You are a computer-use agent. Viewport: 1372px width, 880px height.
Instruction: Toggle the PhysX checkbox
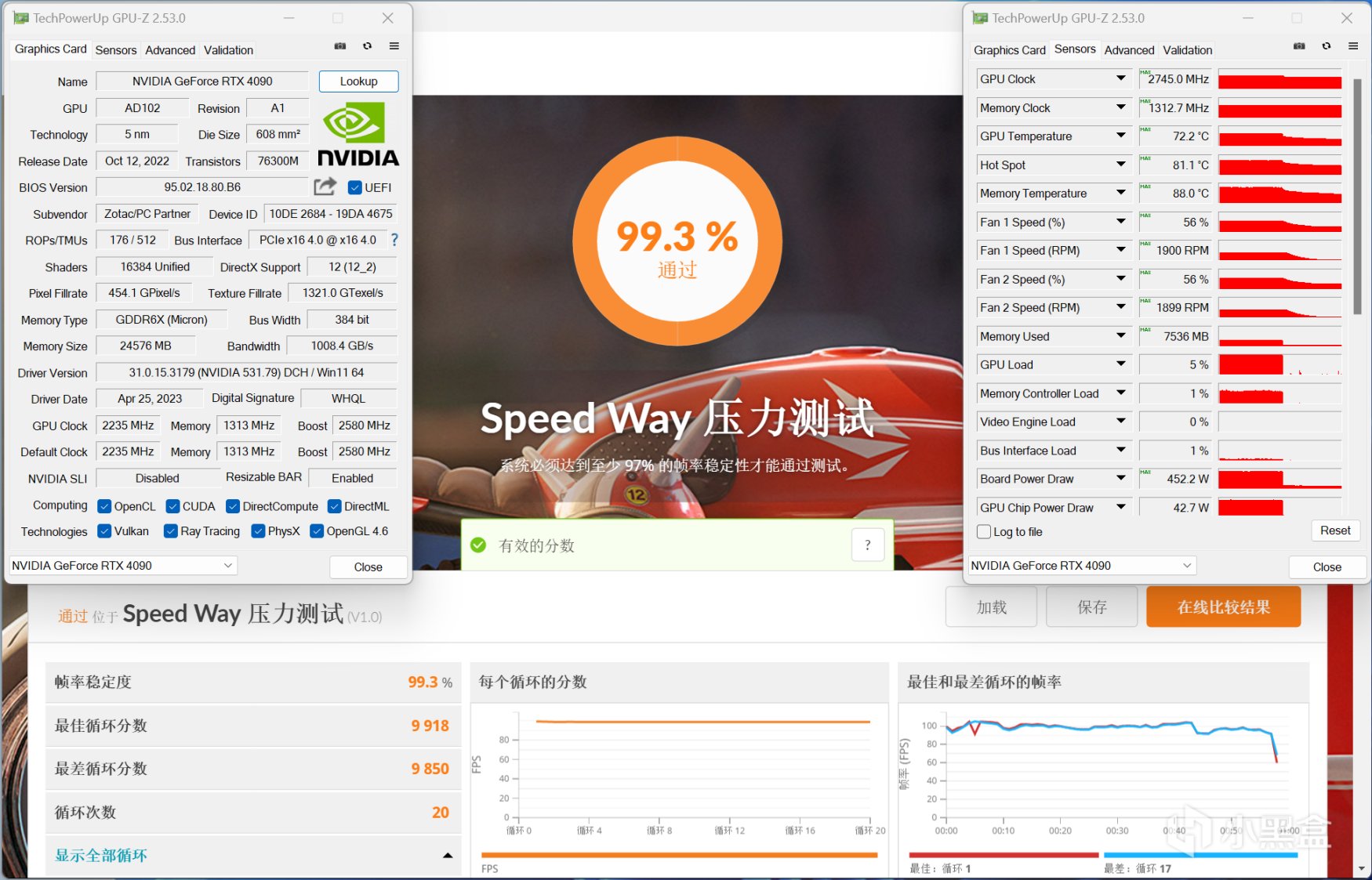(258, 531)
